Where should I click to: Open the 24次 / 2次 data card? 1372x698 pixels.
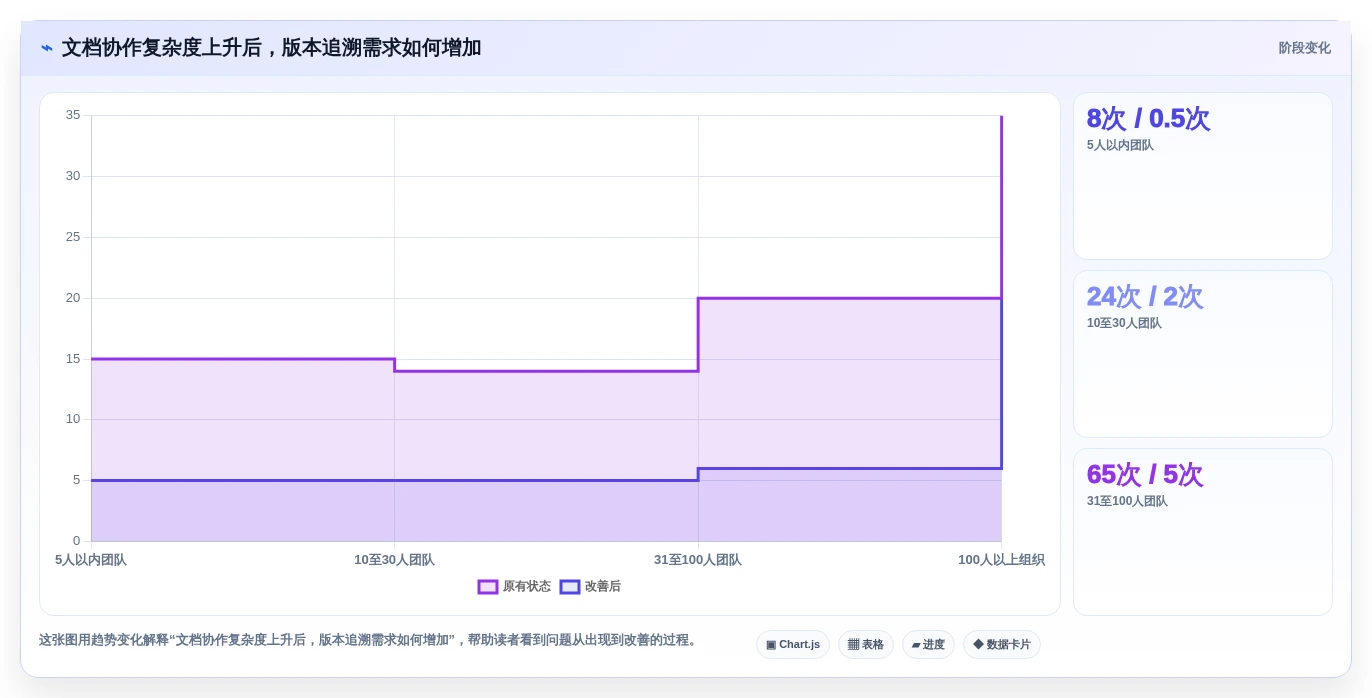pyautogui.click(x=1203, y=354)
